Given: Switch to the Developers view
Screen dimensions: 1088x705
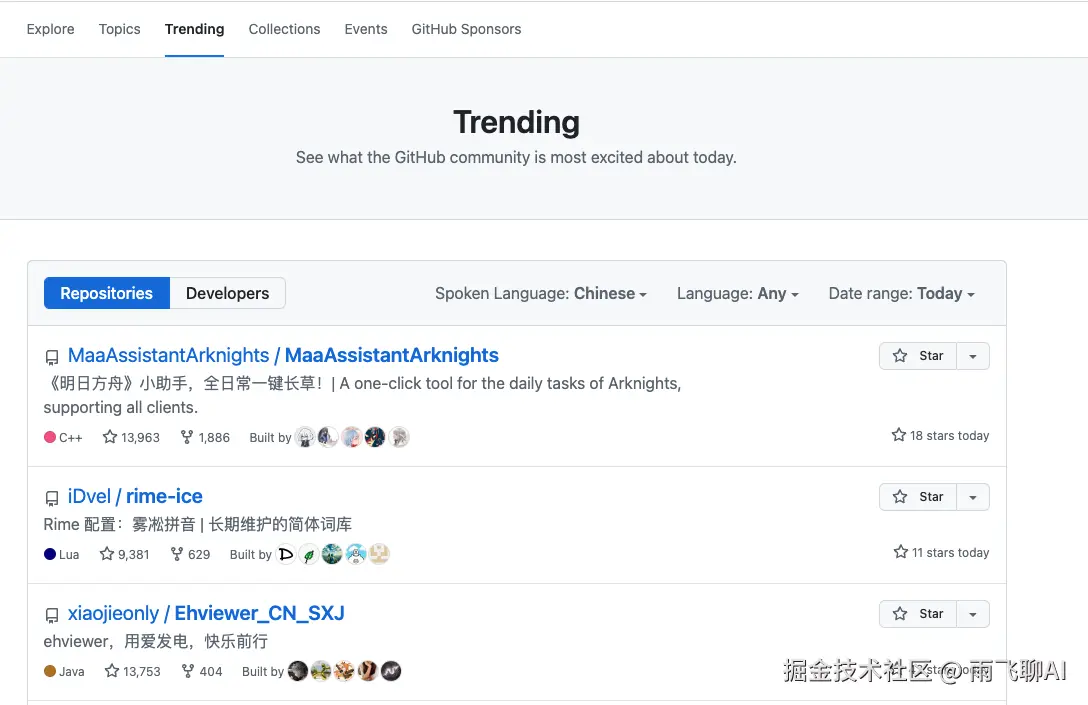Looking at the screenshot, I should (228, 293).
